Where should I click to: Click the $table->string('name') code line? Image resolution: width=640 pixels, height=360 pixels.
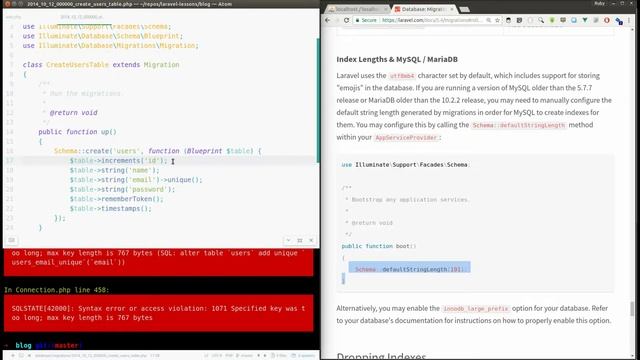(114, 170)
